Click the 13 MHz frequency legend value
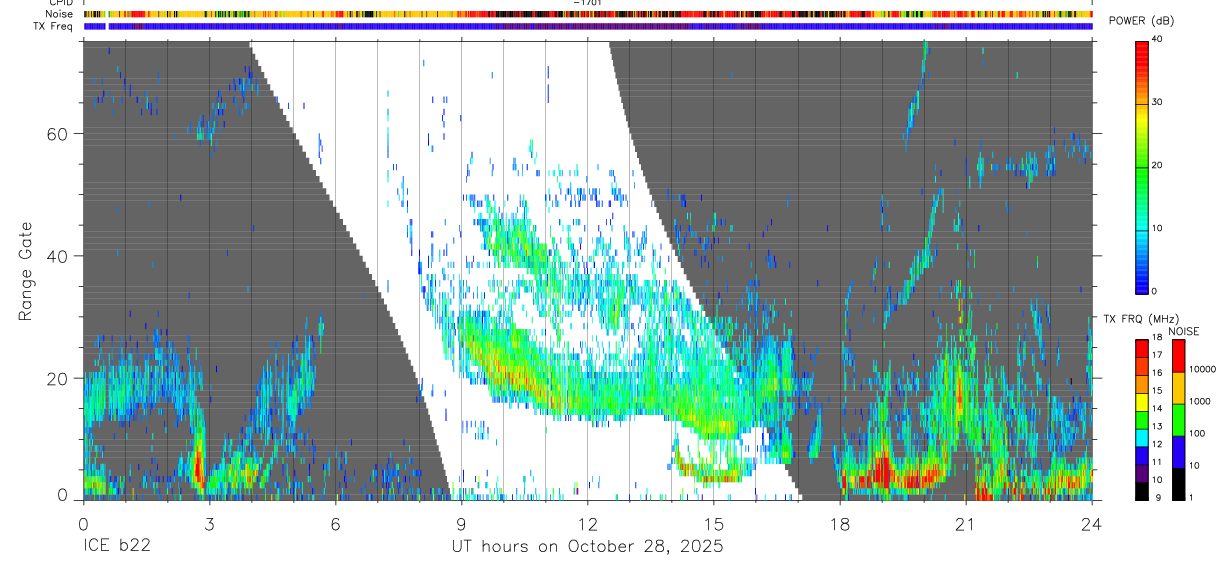 [1158, 426]
